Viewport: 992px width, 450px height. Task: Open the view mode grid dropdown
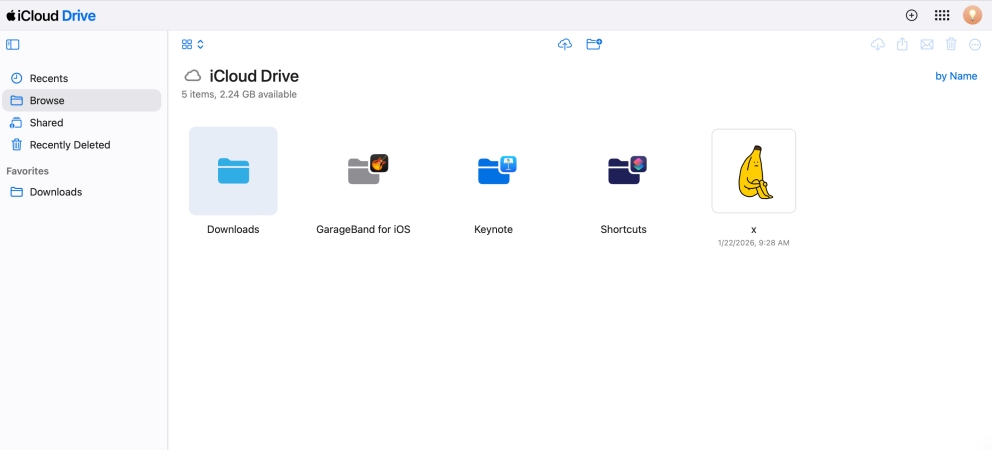(192, 44)
